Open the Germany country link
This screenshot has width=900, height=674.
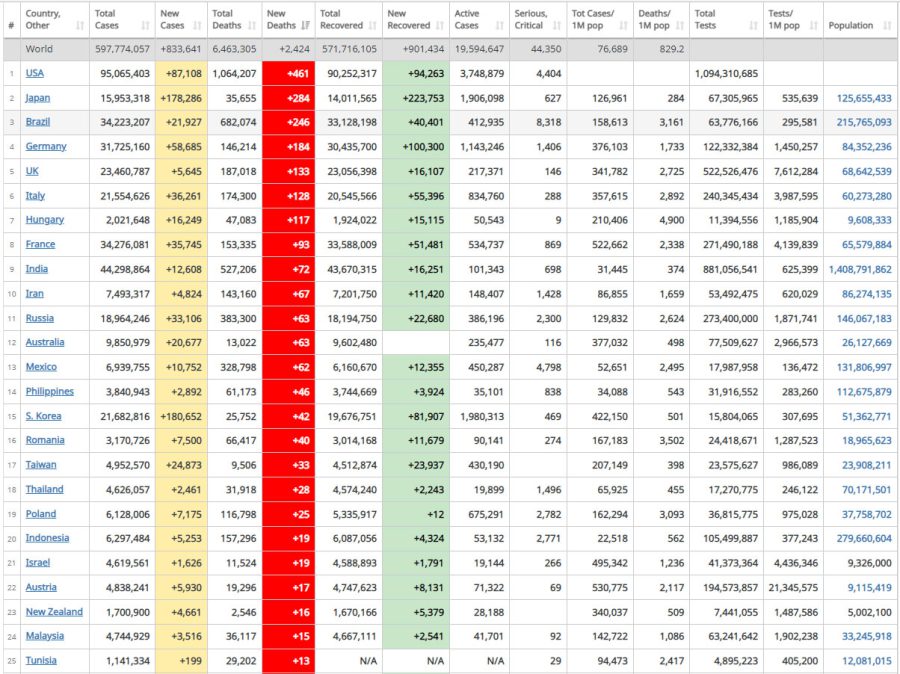46,146
